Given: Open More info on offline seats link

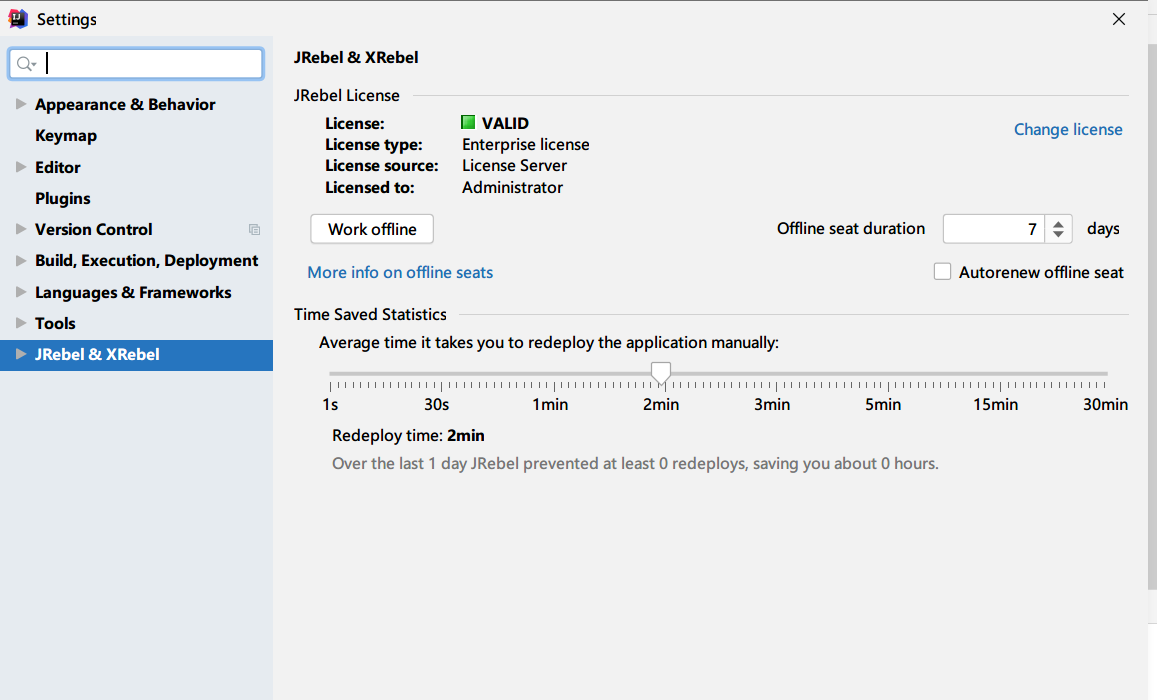Looking at the screenshot, I should tap(400, 273).
